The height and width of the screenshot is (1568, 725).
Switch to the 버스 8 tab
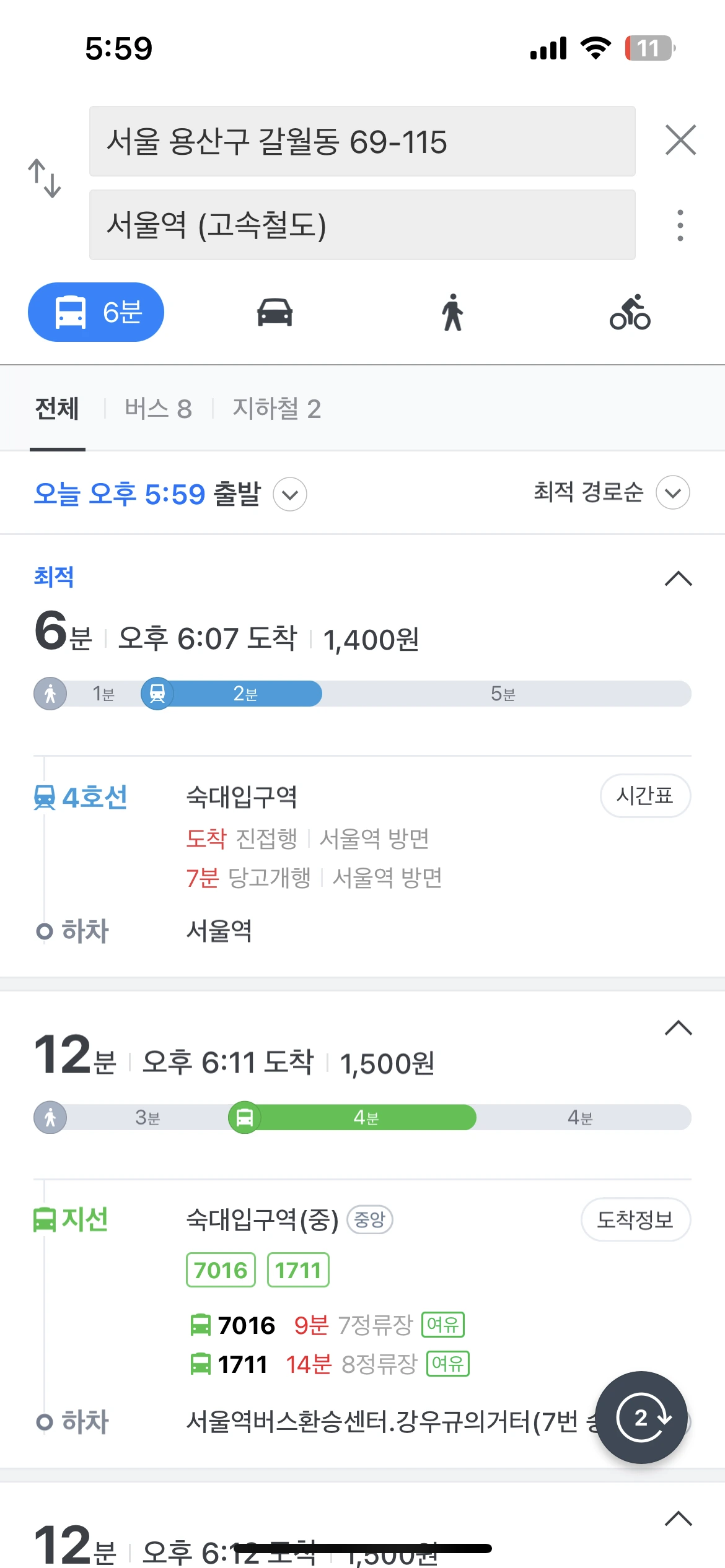pos(158,409)
